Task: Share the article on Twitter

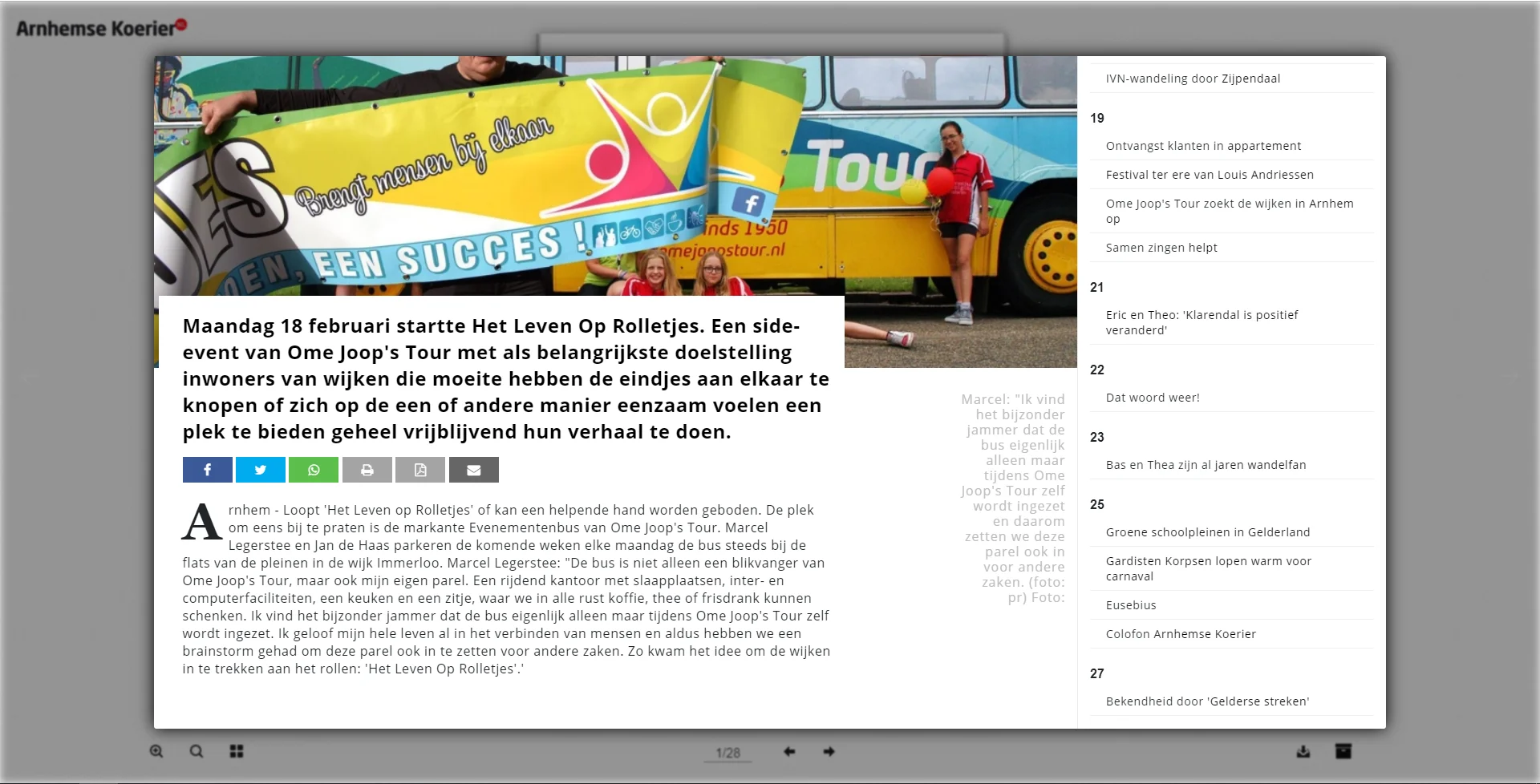Action: coord(261,470)
